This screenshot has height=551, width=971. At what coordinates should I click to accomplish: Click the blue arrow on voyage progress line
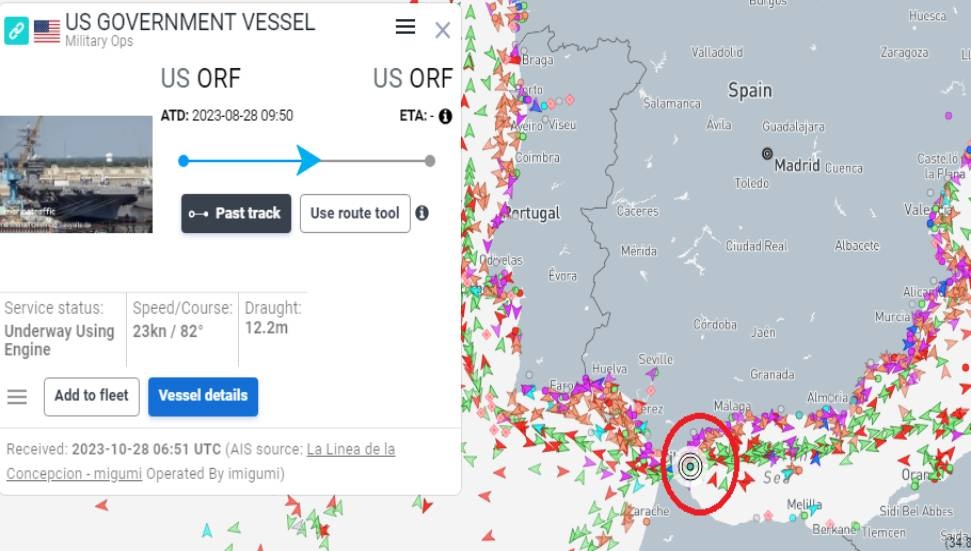[x=308, y=160]
